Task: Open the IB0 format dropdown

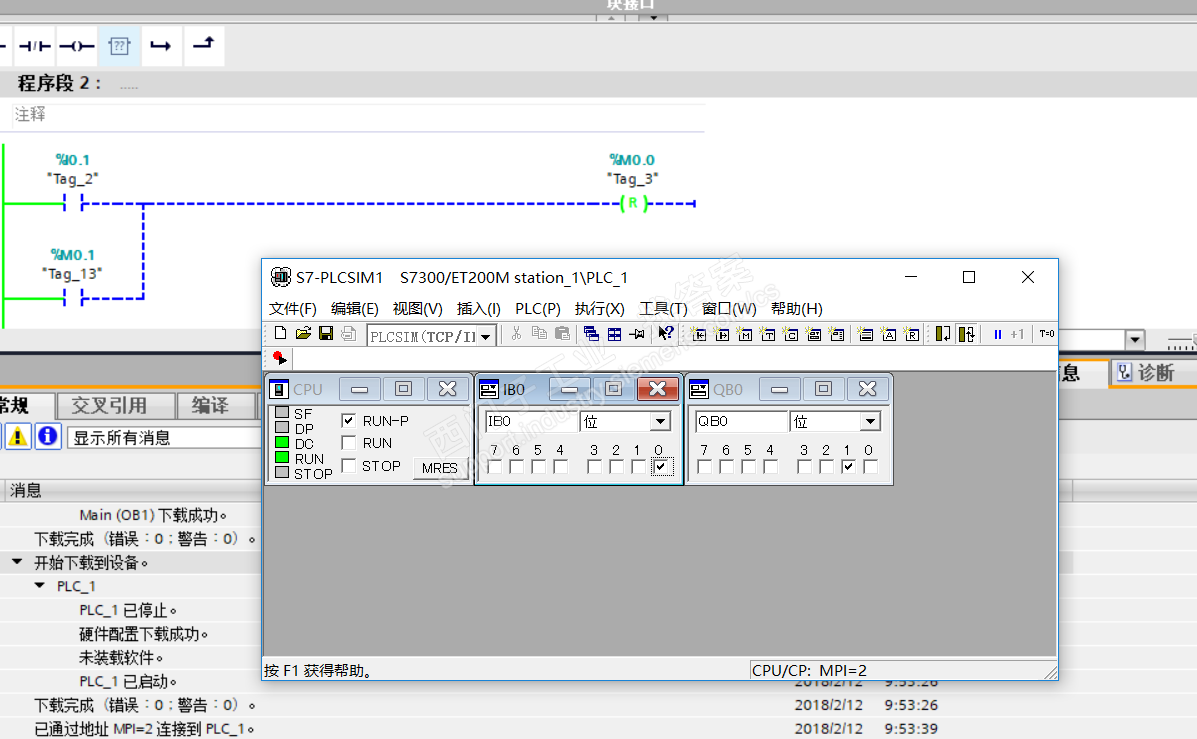Action: tap(660, 421)
